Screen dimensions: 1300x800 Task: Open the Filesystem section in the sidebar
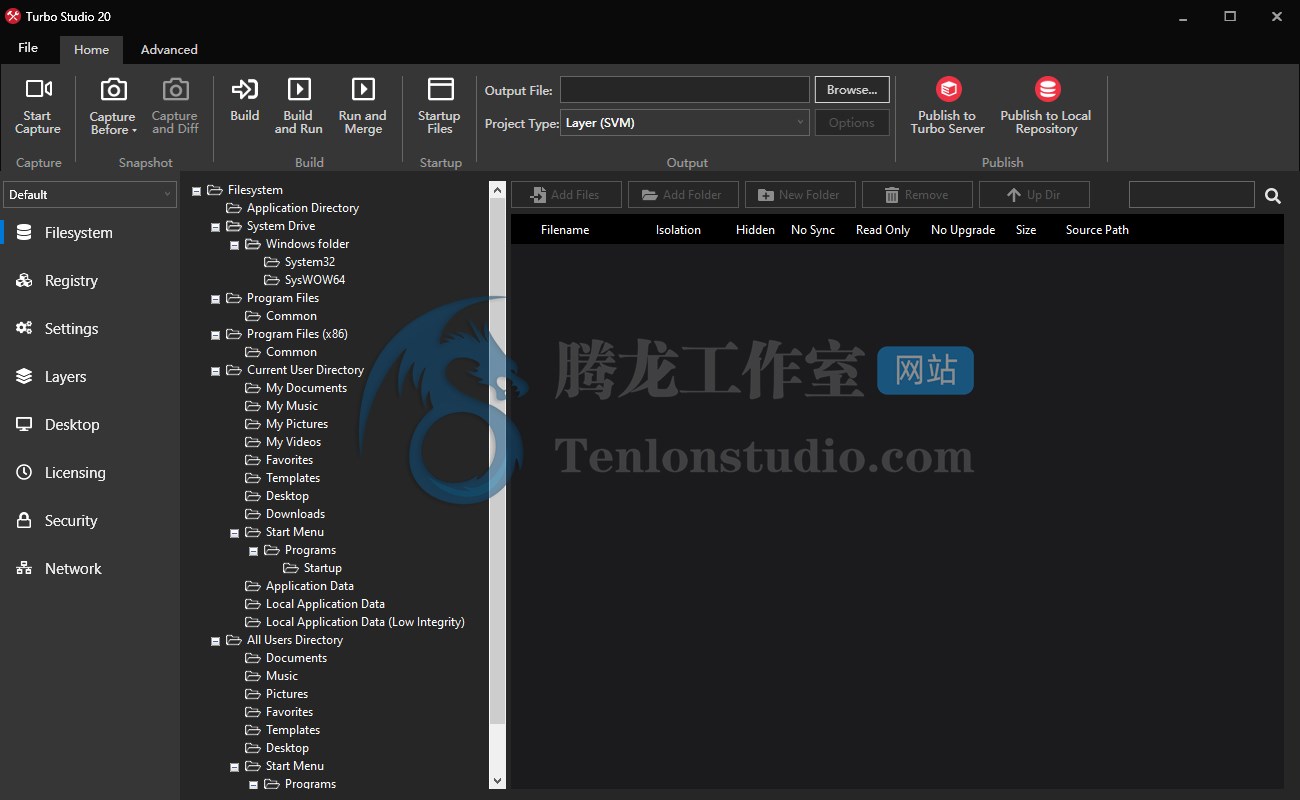point(90,233)
